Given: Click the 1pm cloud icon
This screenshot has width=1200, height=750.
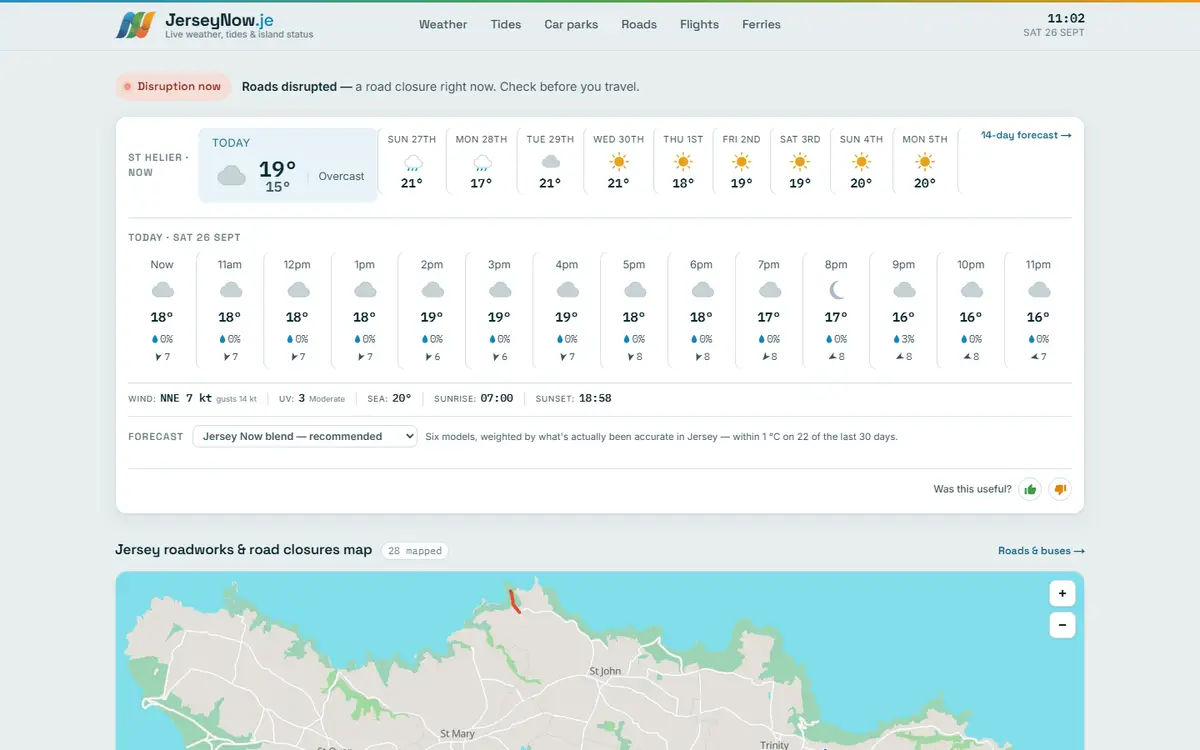Looking at the screenshot, I should point(365,290).
